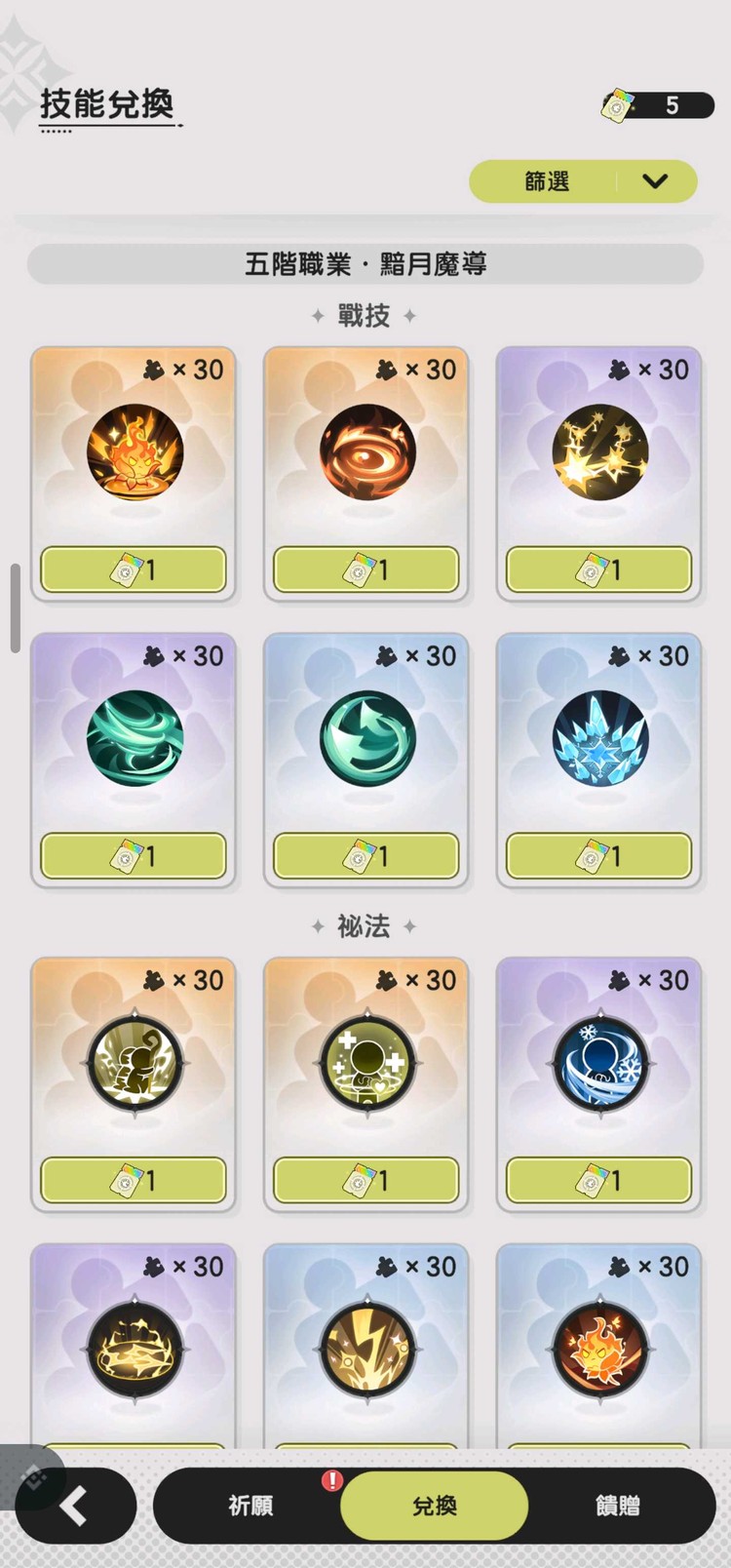Select the blue ice crystal skill icon
The width and height of the screenshot is (731, 1568).
599,738
